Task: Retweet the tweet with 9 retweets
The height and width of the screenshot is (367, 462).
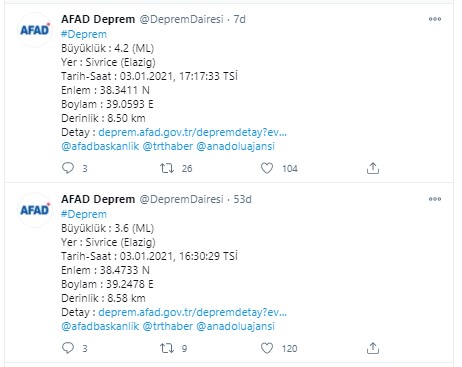Action: (167, 348)
